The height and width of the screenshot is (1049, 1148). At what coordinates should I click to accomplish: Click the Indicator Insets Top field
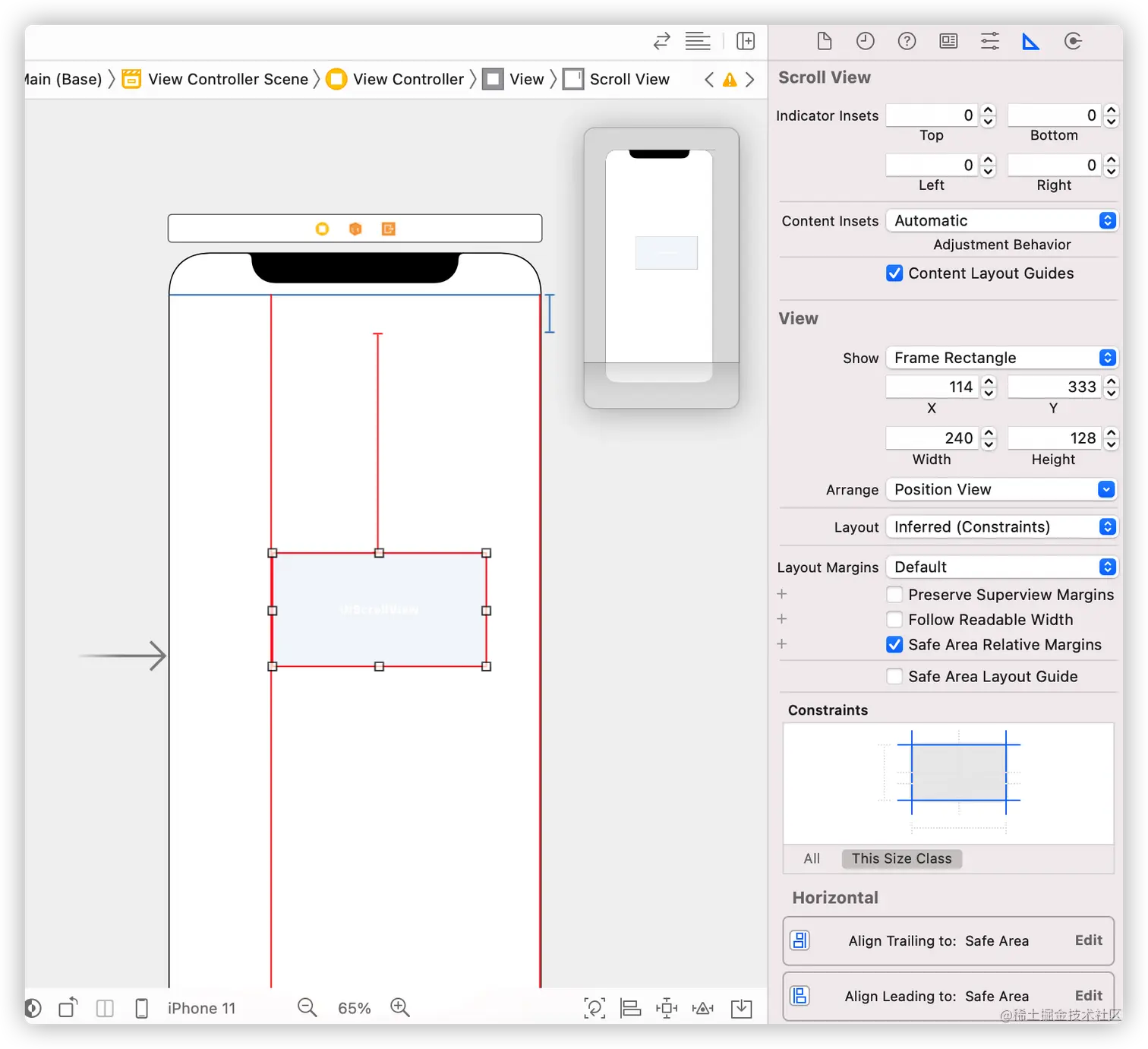(932, 115)
